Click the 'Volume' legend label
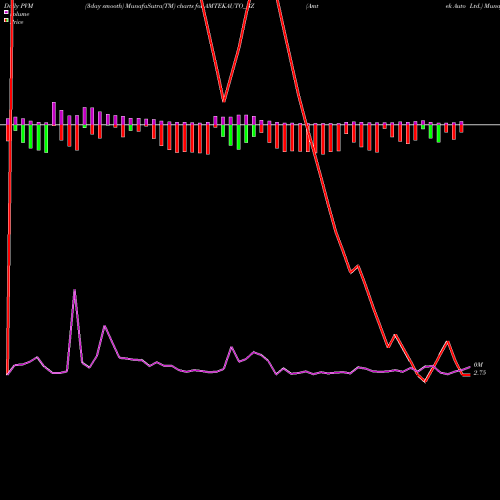 tap(20, 14)
